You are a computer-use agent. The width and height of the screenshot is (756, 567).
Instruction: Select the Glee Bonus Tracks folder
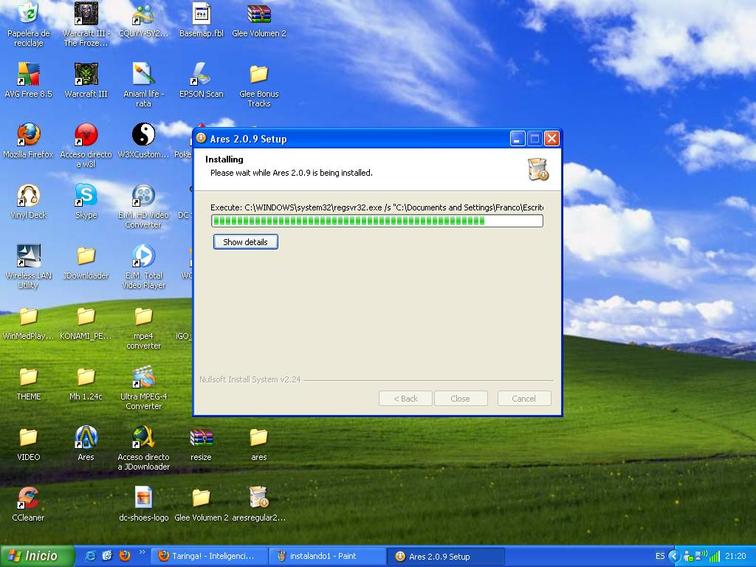[258, 75]
